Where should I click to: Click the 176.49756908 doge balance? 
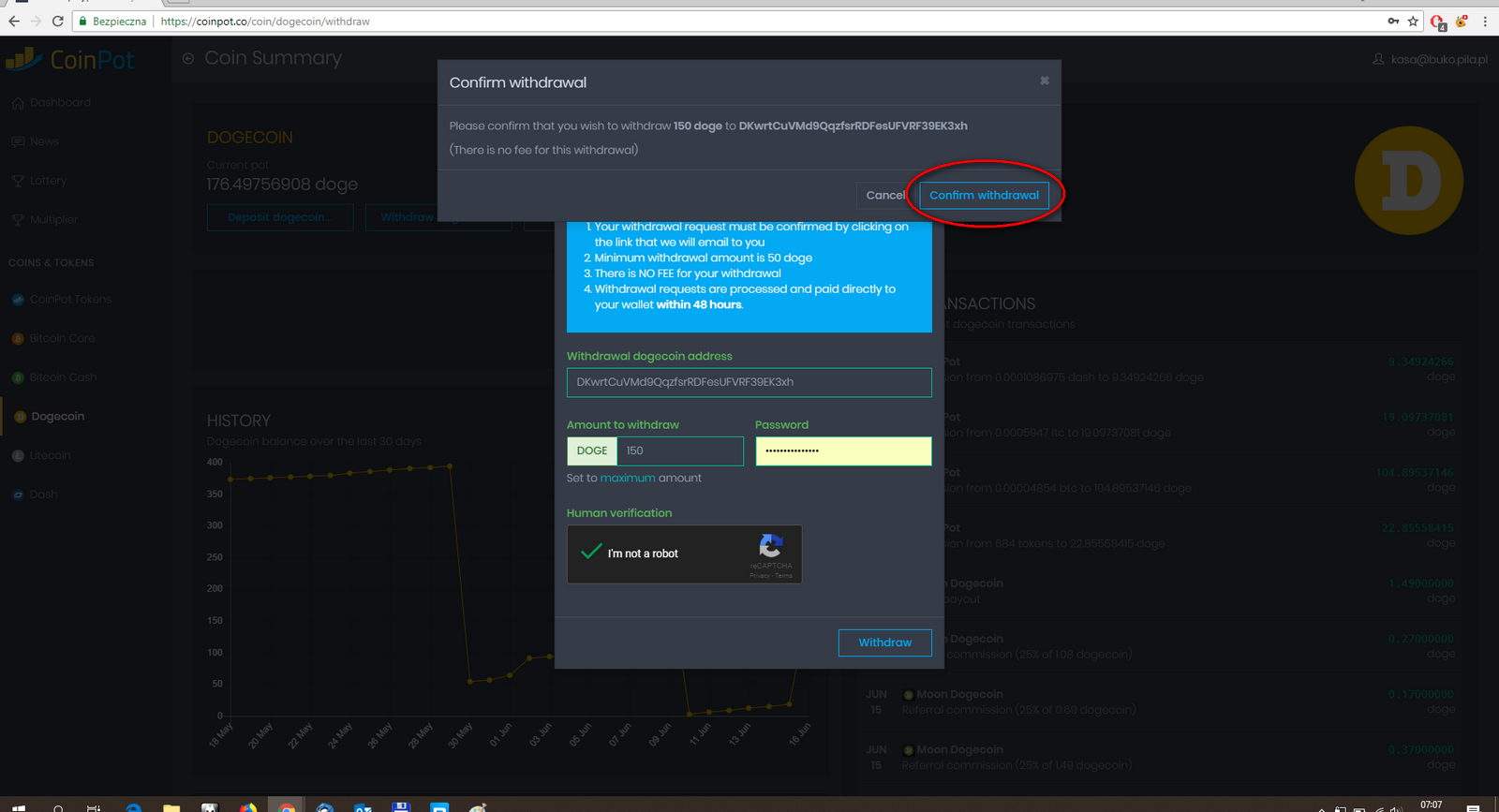pyautogui.click(x=282, y=185)
